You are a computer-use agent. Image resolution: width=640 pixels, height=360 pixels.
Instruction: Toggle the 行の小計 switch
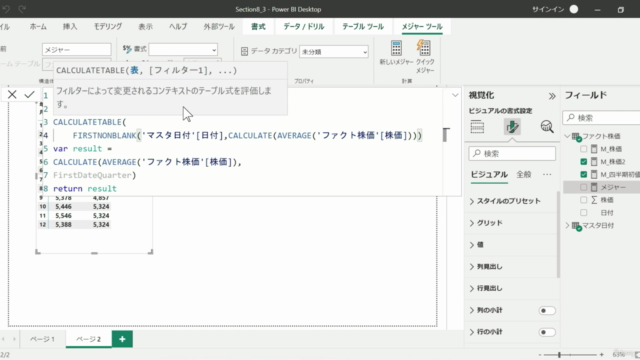point(547,332)
